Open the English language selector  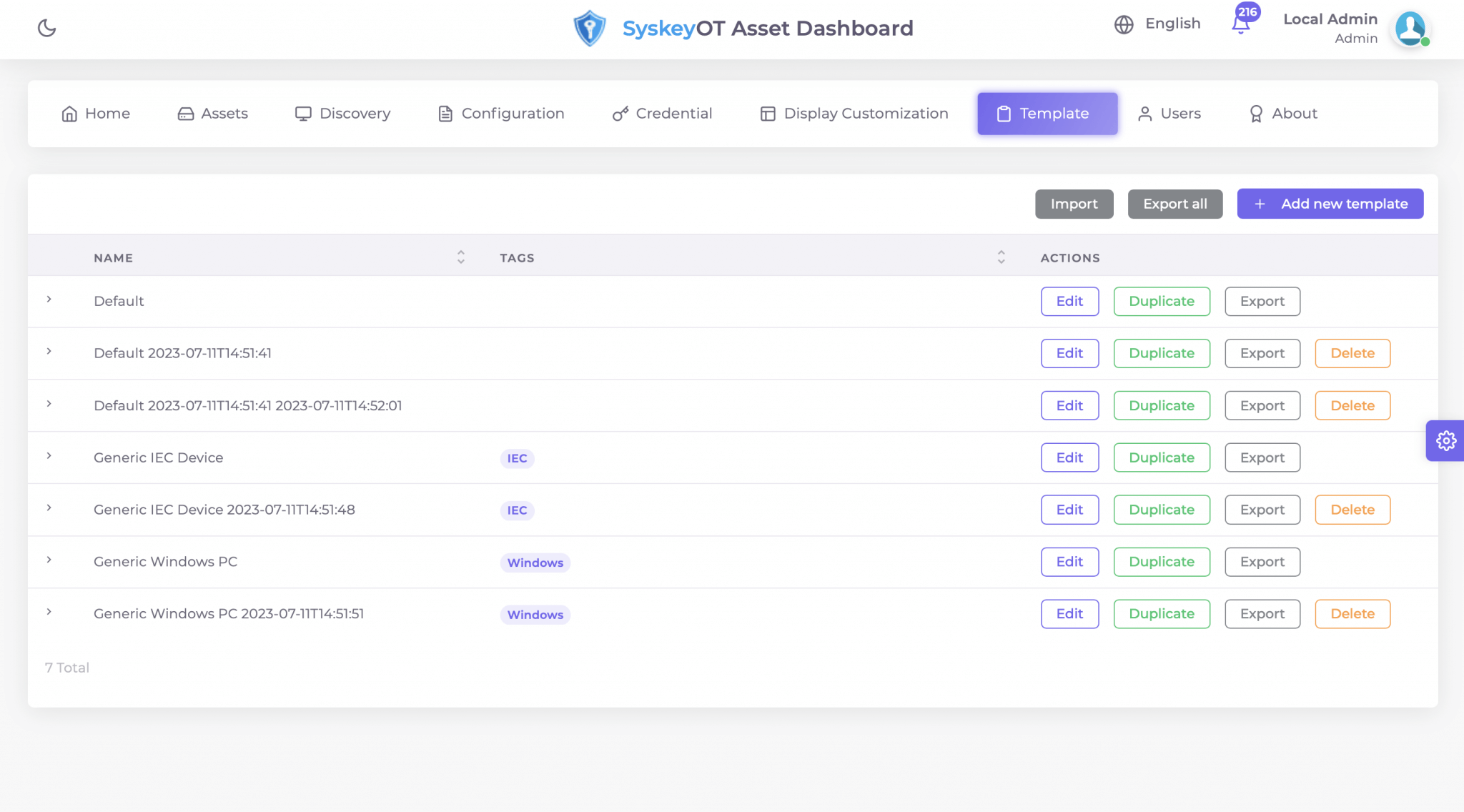coord(1157,23)
